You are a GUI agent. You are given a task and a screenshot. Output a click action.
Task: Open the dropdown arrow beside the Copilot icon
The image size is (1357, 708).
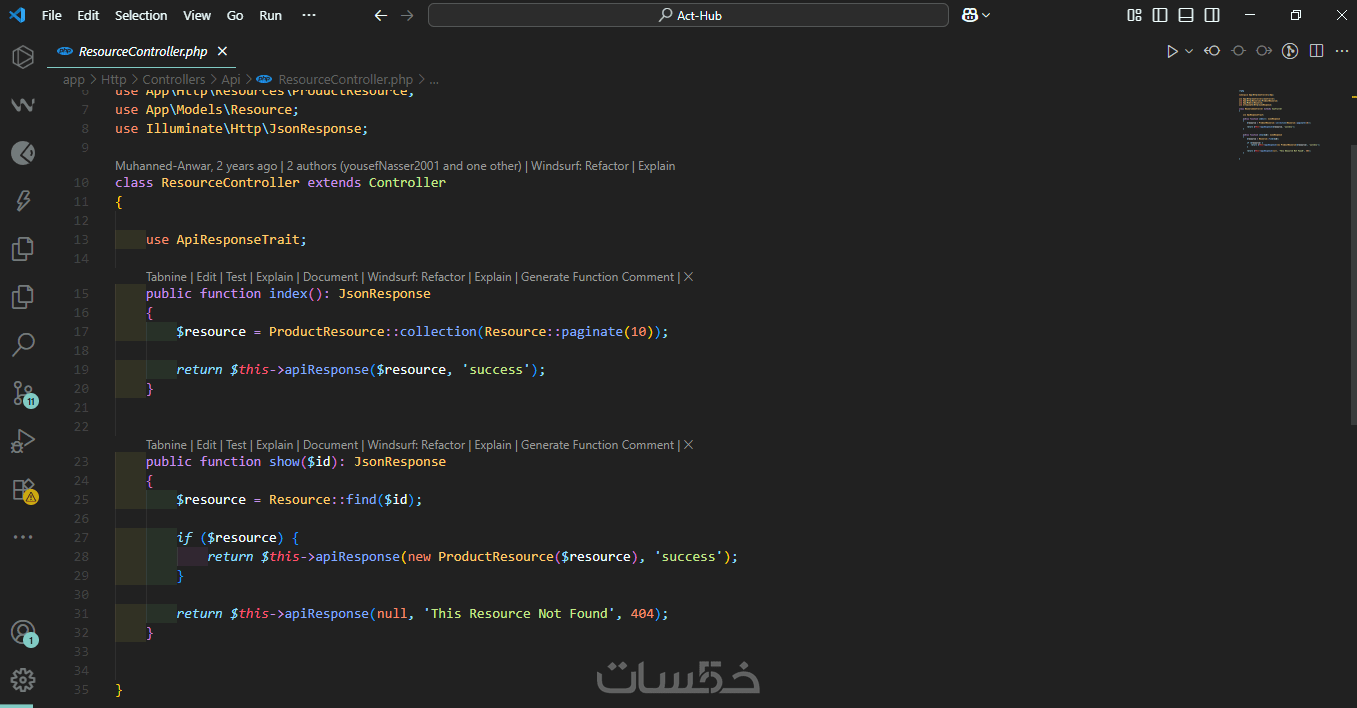pyautogui.click(x=986, y=15)
